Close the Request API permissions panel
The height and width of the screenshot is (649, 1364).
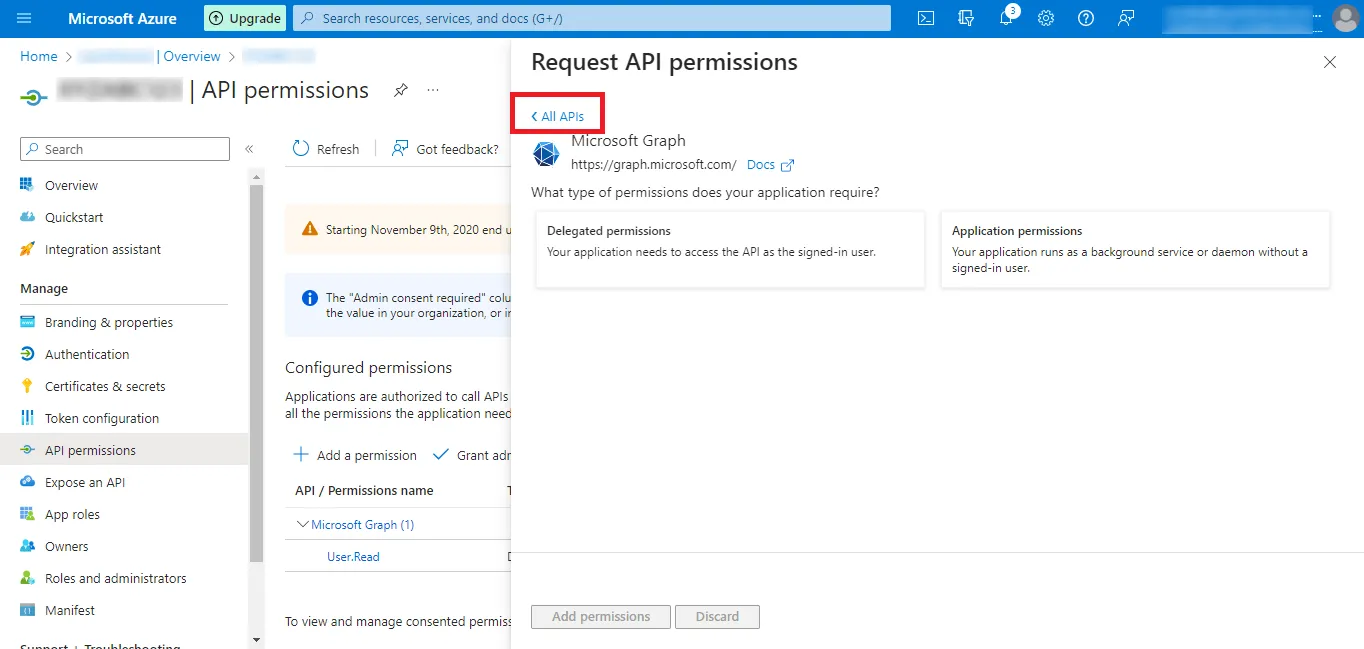(1329, 62)
